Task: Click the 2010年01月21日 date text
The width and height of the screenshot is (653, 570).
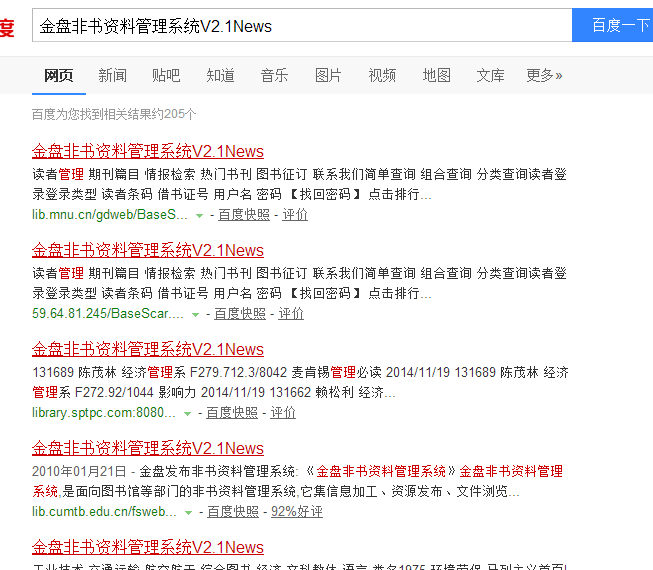Action: click(79, 471)
